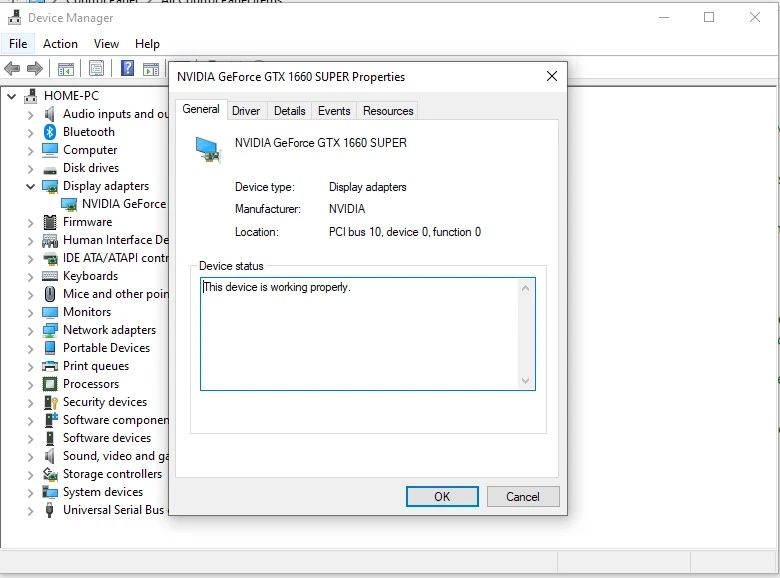780x578 pixels.
Task: Expand the Storage controllers node
Action: pyautogui.click(x=30, y=474)
